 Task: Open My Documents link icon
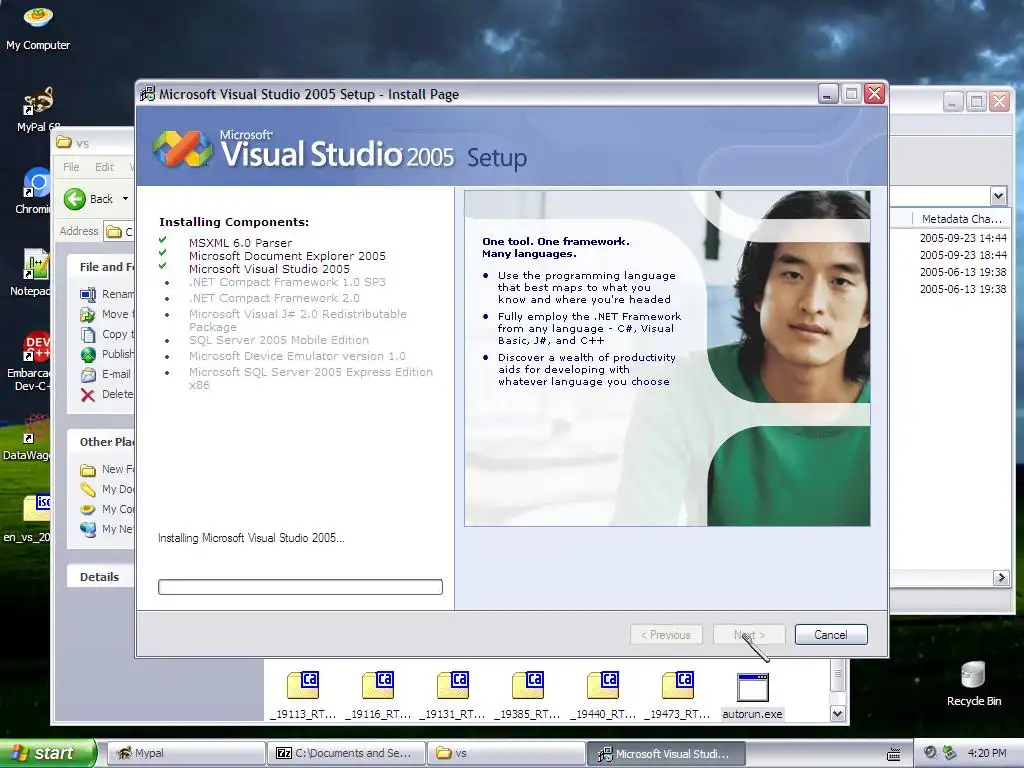(x=88, y=490)
